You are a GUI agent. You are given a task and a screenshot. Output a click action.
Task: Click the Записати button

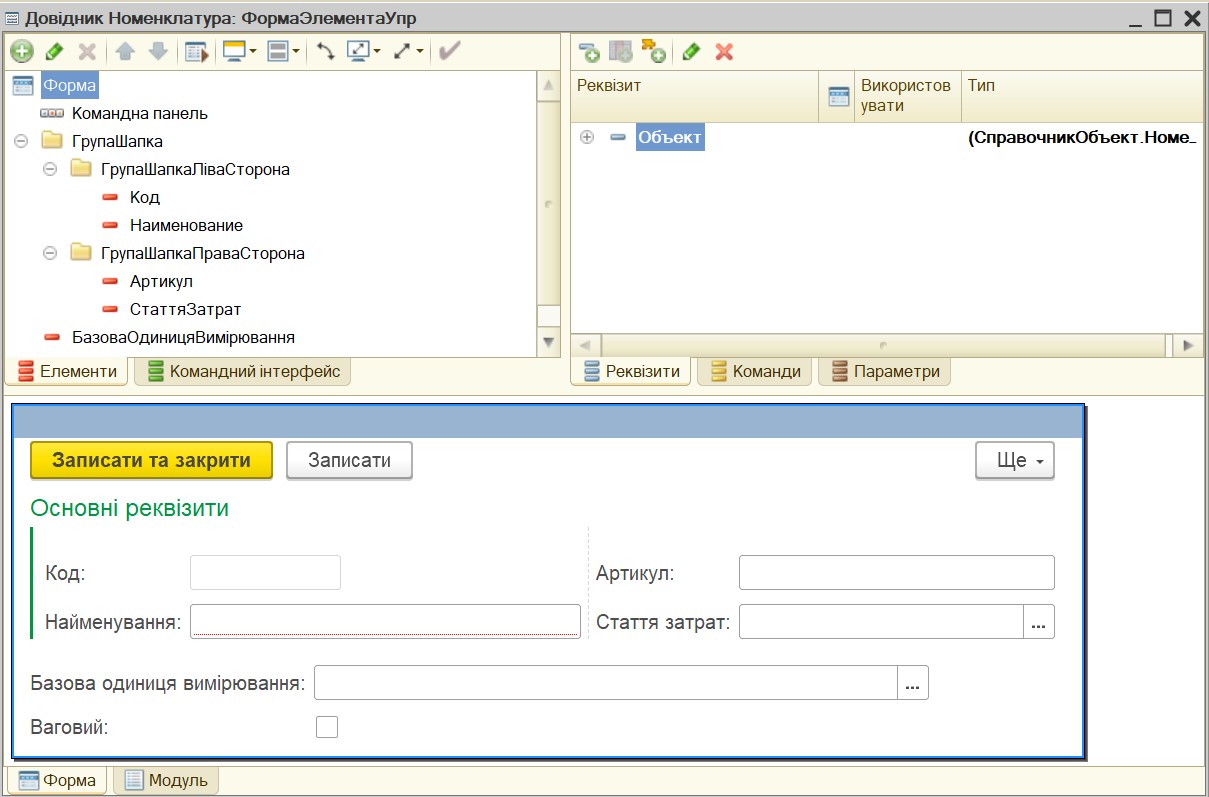click(349, 461)
